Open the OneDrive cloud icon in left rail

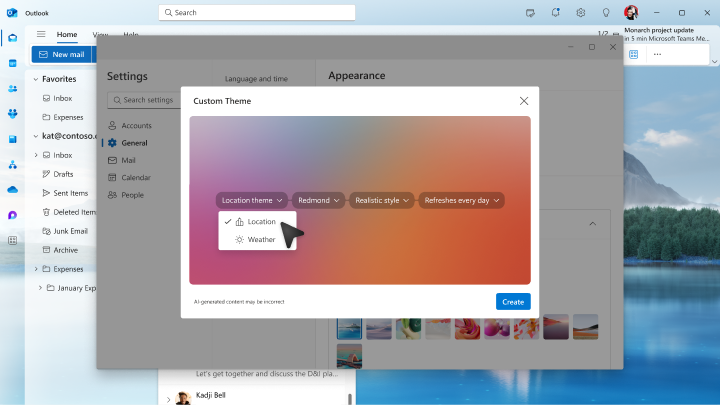click(x=12, y=189)
